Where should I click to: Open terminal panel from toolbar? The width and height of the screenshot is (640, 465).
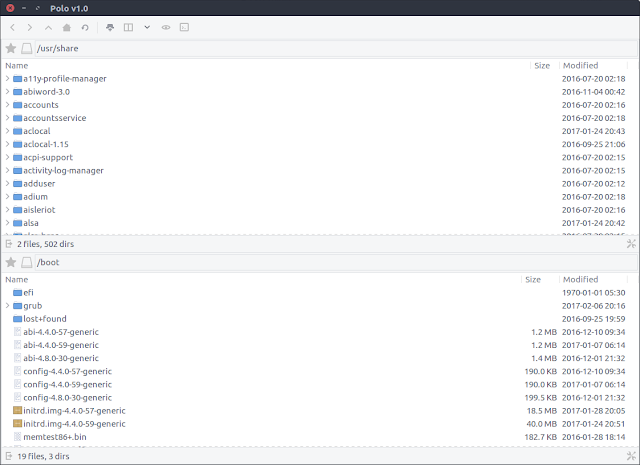184,27
